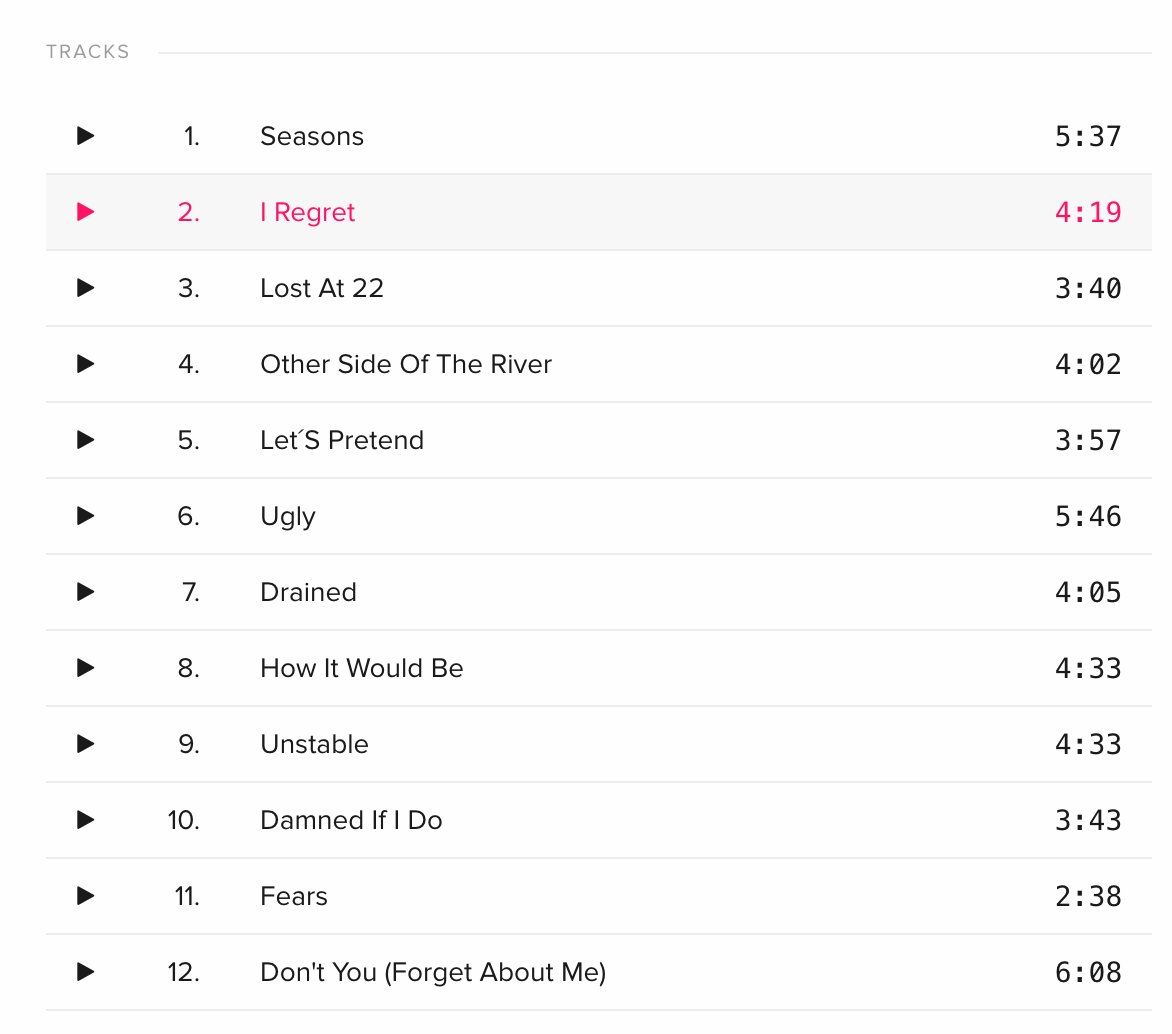
Task: Click play icon for Let'S Pretend
Action: point(86,440)
